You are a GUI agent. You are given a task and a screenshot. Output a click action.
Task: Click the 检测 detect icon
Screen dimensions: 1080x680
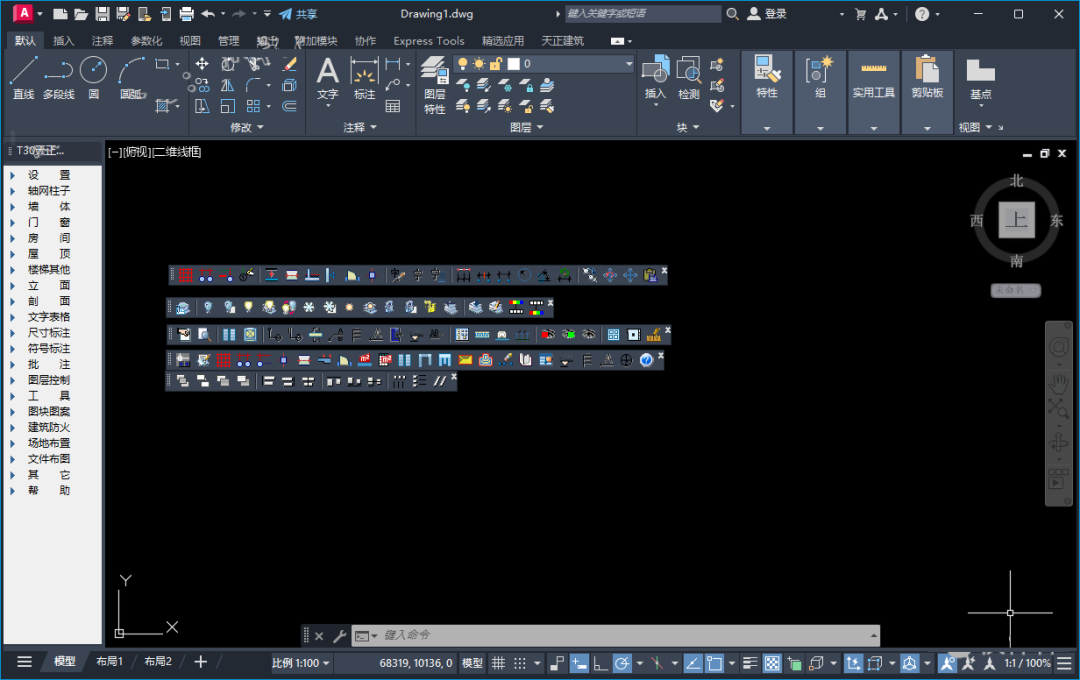(689, 78)
